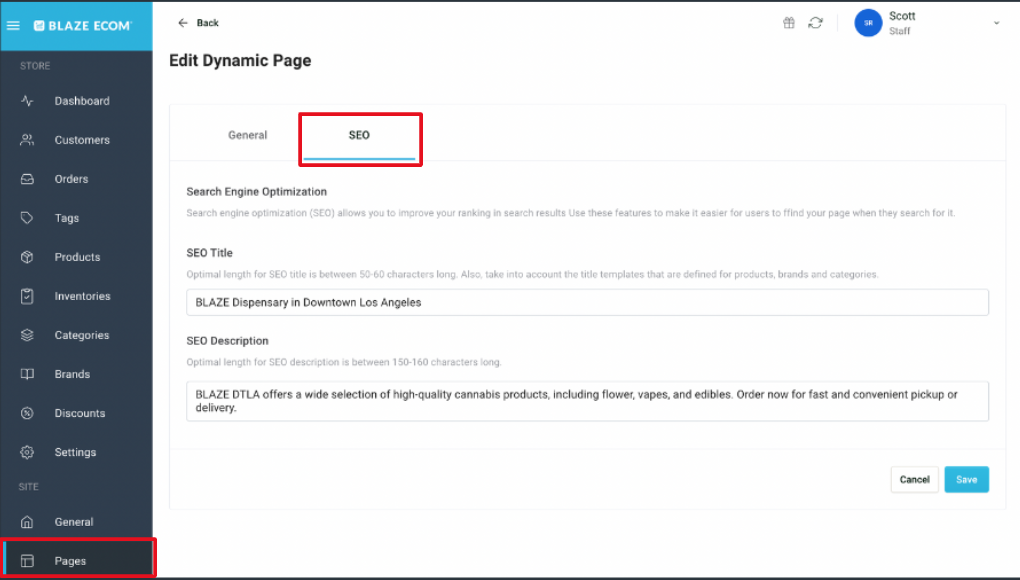Click the 'Optimal length for SEO title' hint
Viewport: 1020px width, 580px height.
pos(531,274)
